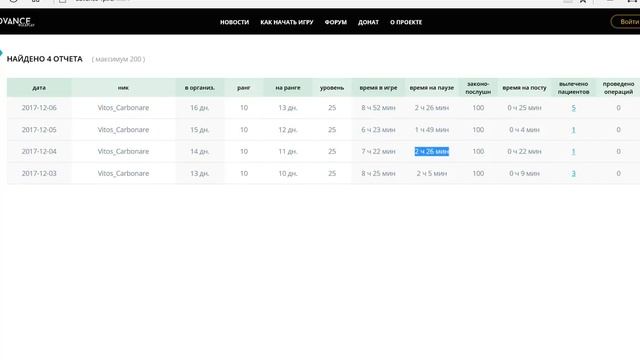Open the НОВОСТИ menu item

point(234,22)
